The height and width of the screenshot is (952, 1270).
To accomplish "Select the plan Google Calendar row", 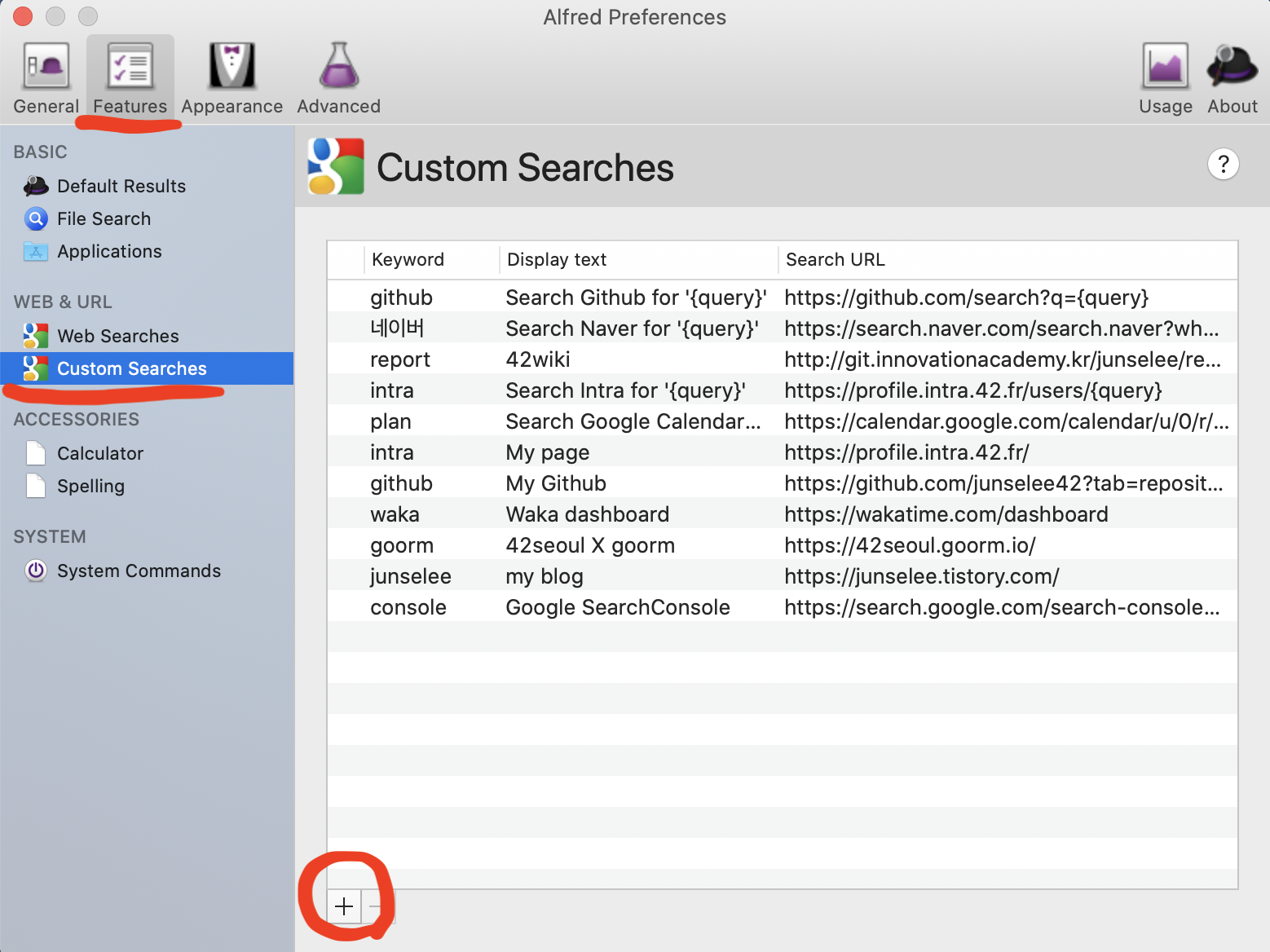I will pos(783,421).
